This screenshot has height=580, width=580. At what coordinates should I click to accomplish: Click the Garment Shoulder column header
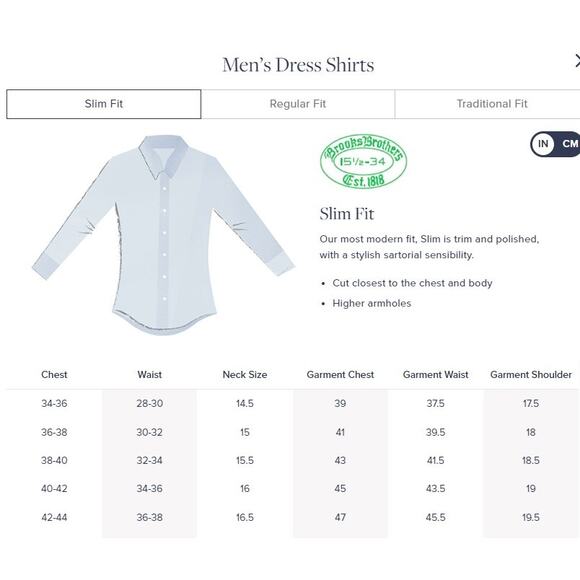[x=531, y=375]
